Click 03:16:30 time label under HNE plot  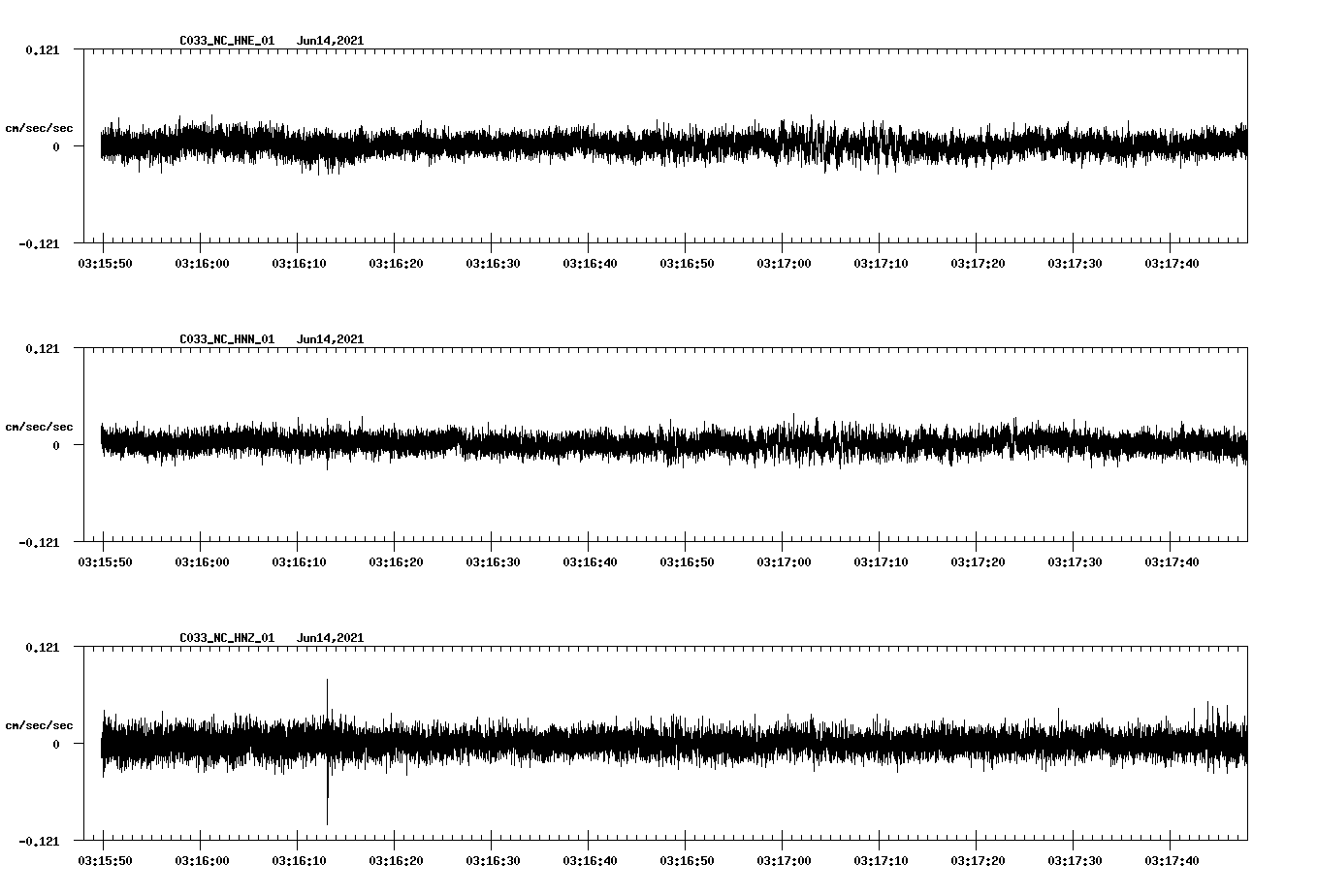coord(493,263)
